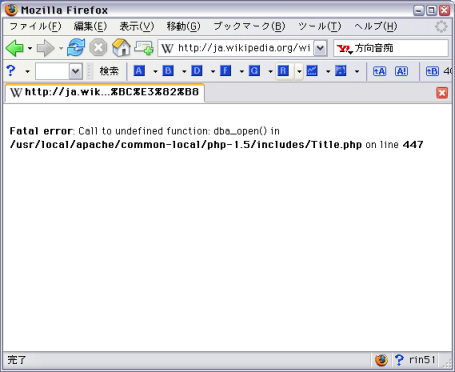Click the green Back arrow button
The height and width of the screenshot is (372, 455).
tap(15, 48)
